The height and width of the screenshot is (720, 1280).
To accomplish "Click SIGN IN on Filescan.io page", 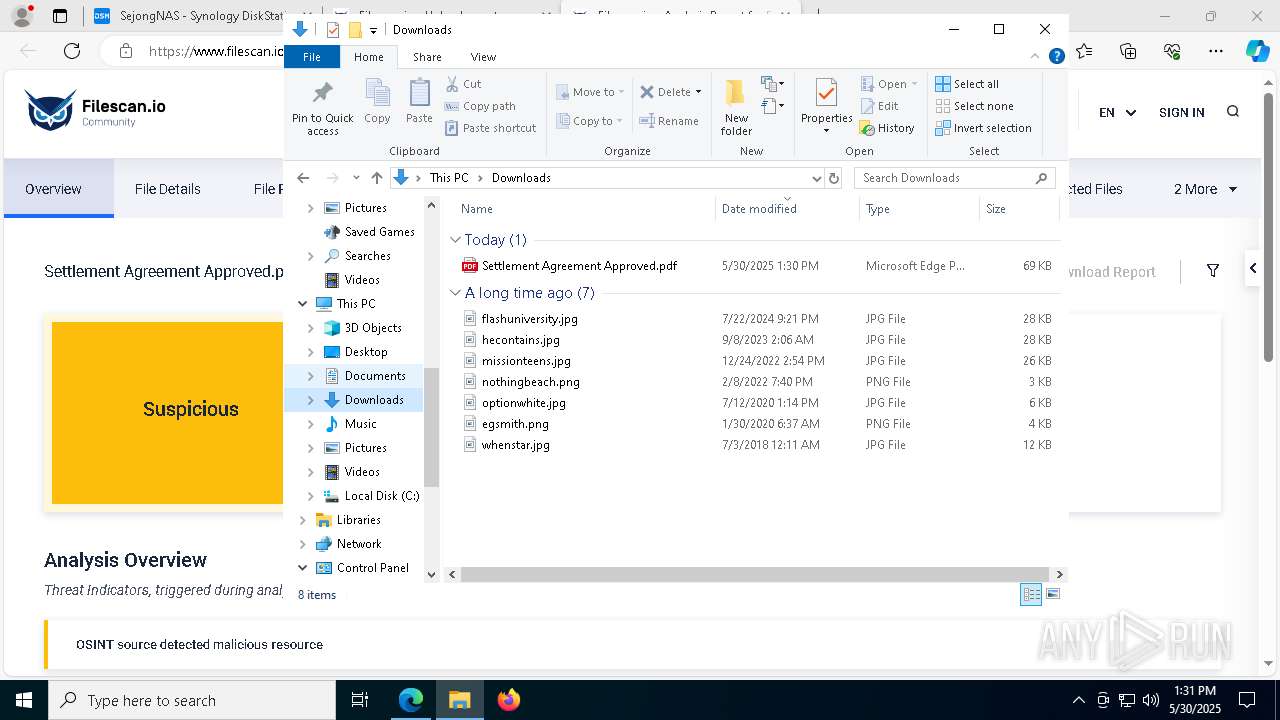I will 1181,113.
